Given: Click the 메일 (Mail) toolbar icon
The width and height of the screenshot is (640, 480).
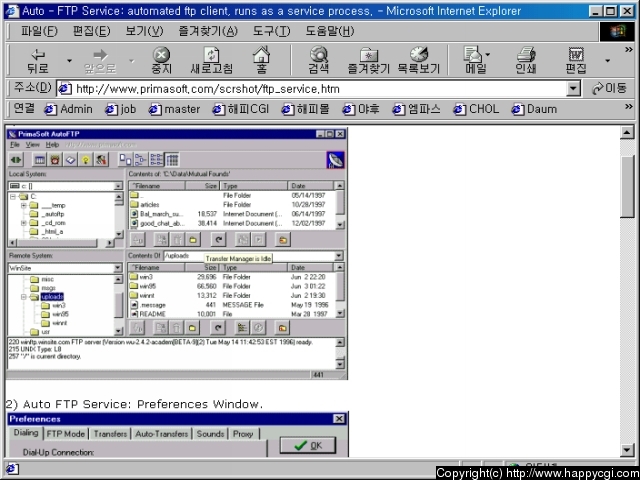Looking at the screenshot, I should (x=475, y=60).
